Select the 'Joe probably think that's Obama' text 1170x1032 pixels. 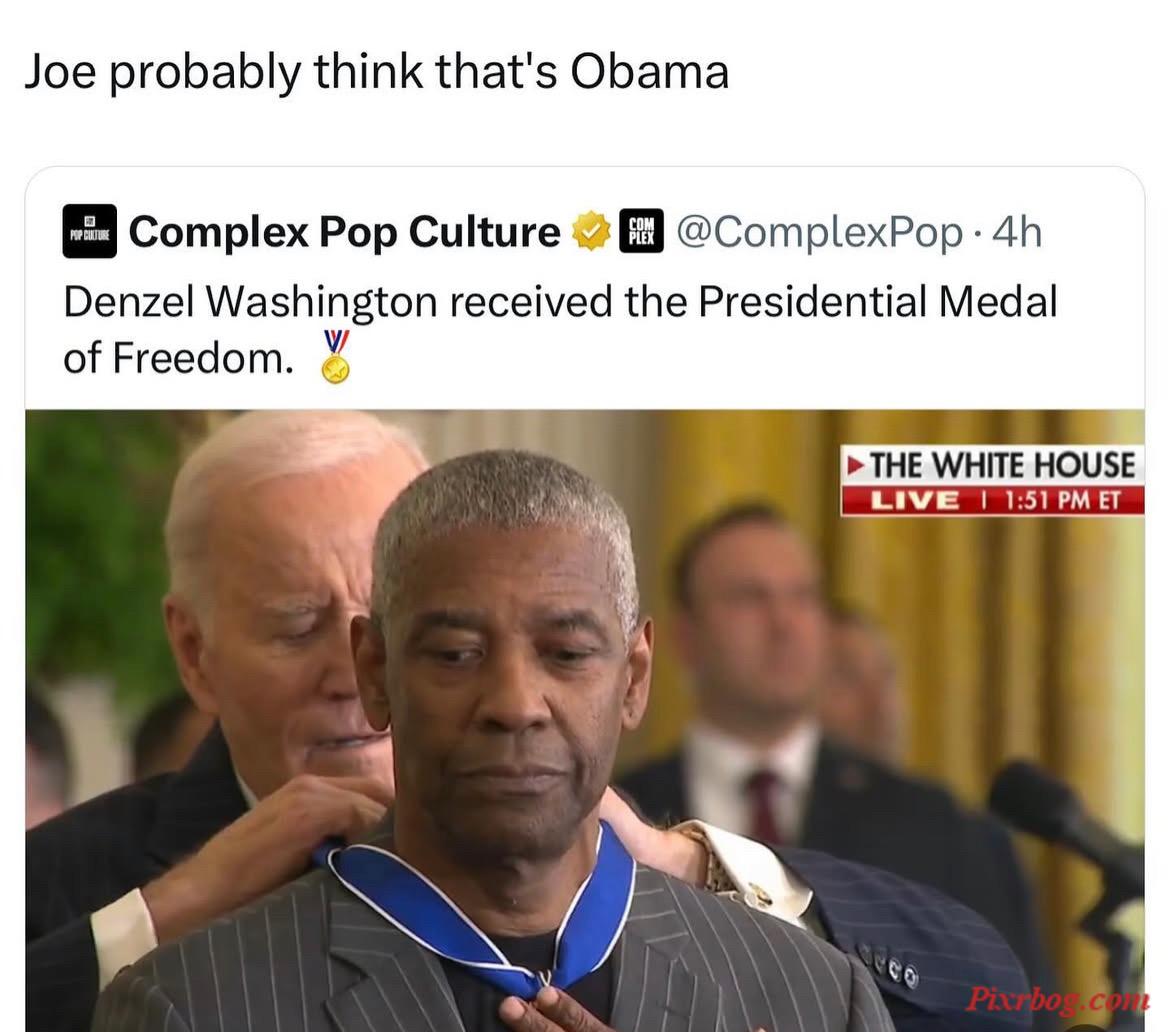(x=377, y=72)
